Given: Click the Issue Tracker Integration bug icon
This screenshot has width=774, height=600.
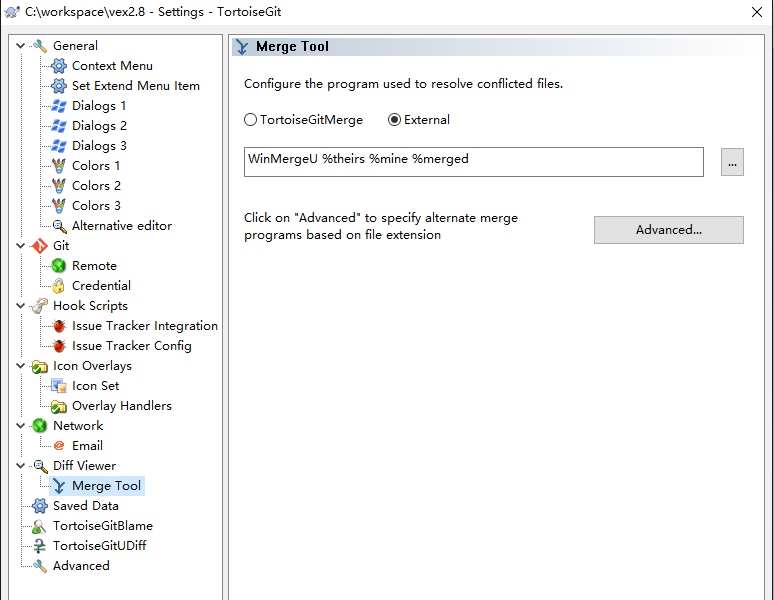Looking at the screenshot, I should (x=59, y=326).
